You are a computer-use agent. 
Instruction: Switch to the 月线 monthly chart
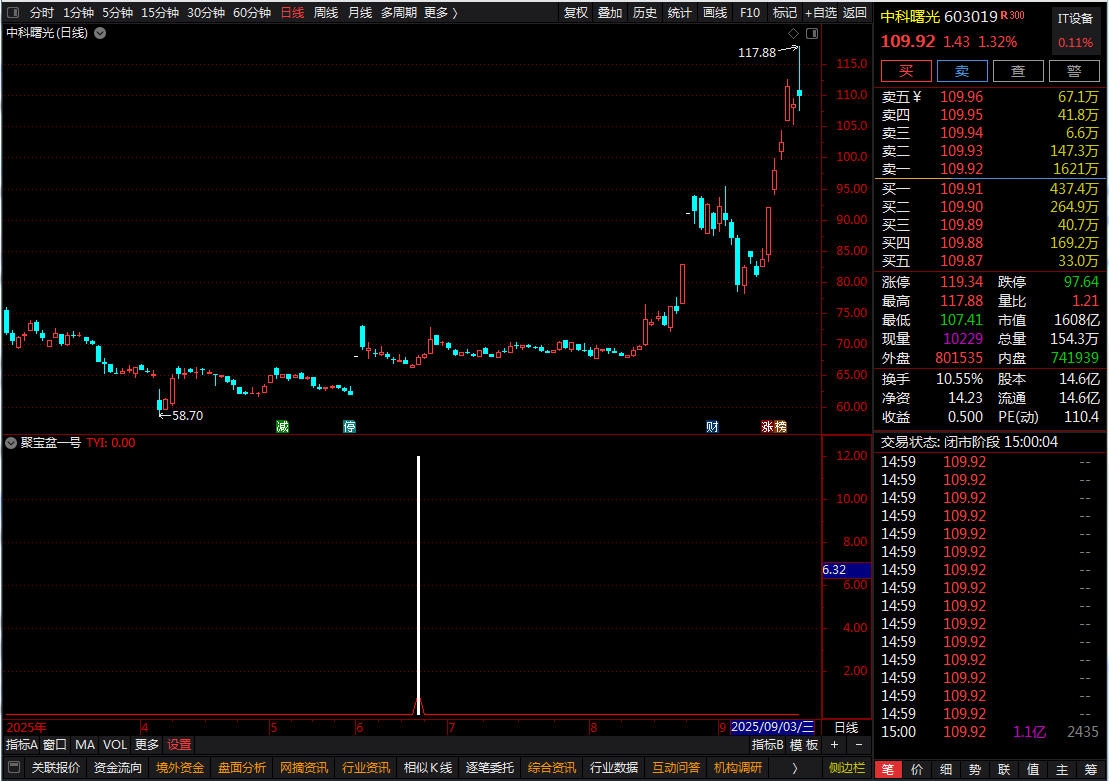click(360, 13)
